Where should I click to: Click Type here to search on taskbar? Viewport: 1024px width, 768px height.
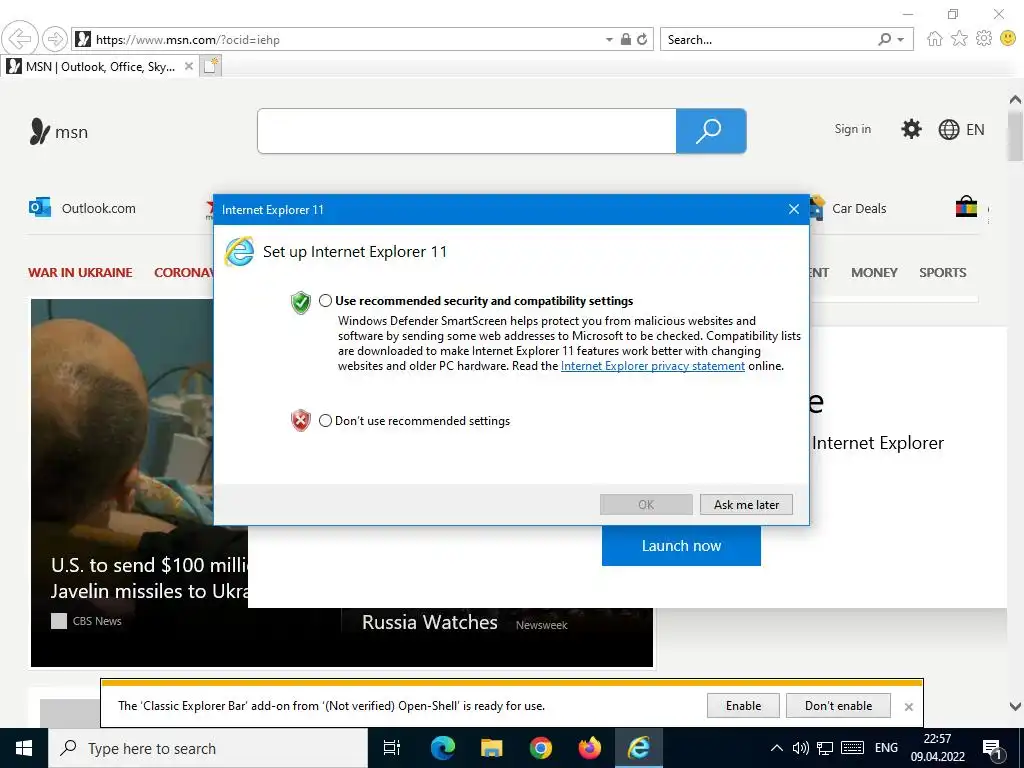coord(208,748)
